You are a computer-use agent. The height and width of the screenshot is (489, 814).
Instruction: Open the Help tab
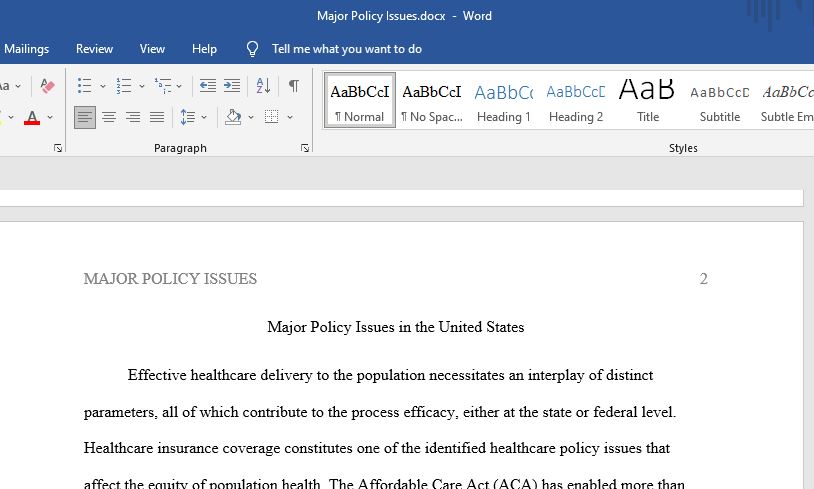coord(204,49)
